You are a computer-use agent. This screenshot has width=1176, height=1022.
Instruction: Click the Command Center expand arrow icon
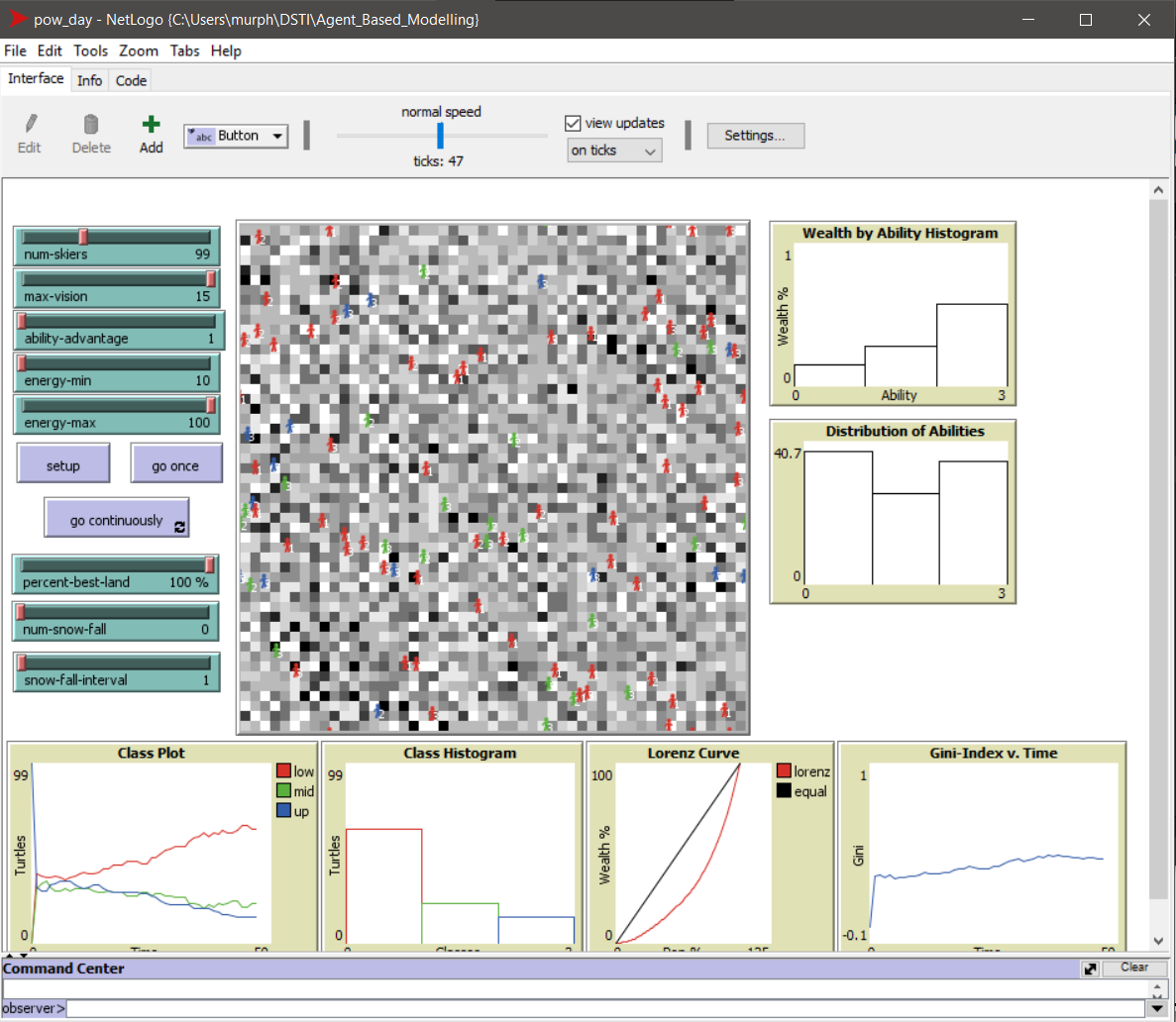coord(1091,969)
